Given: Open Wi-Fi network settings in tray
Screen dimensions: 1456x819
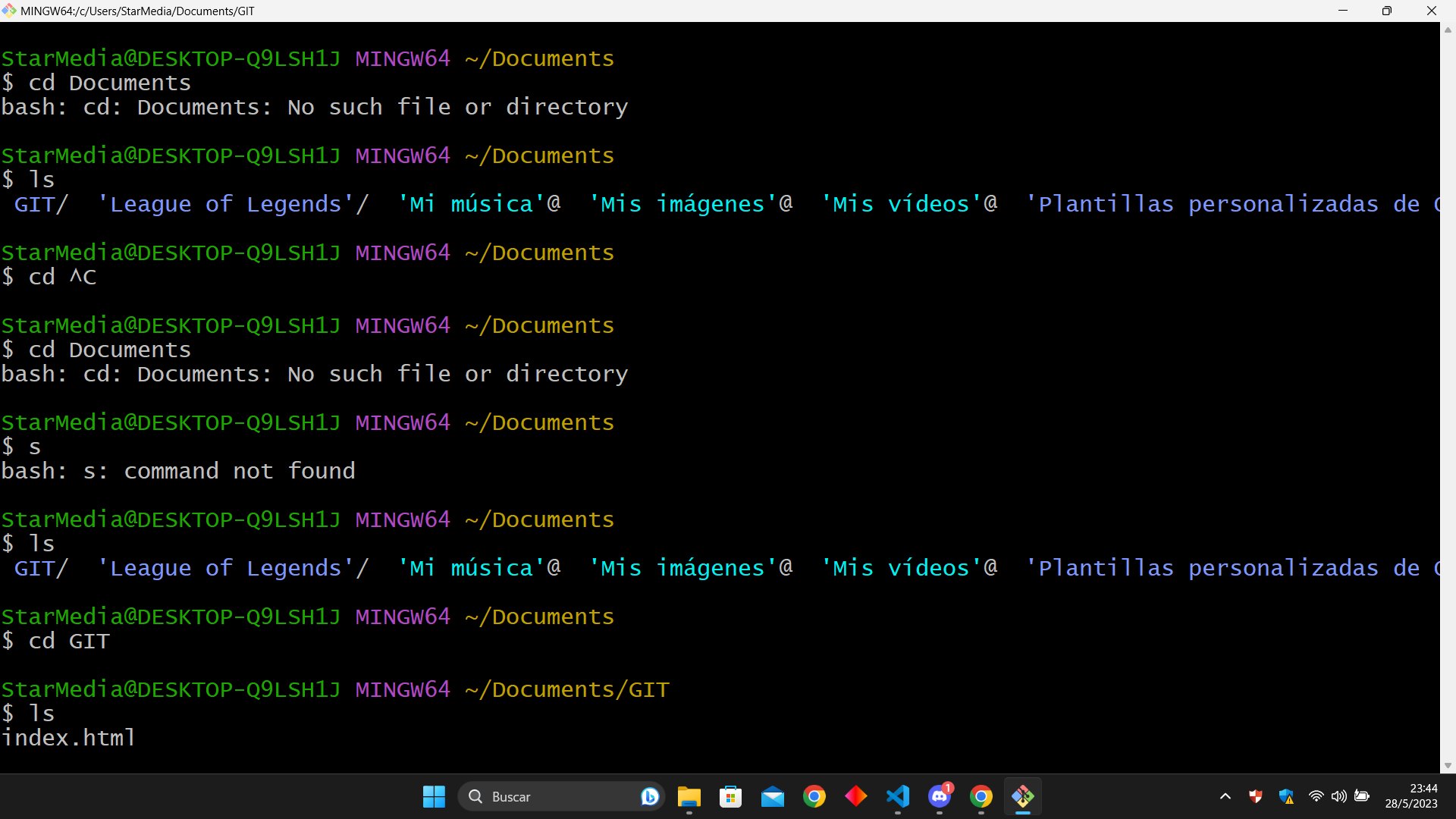Looking at the screenshot, I should [1316, 796].
